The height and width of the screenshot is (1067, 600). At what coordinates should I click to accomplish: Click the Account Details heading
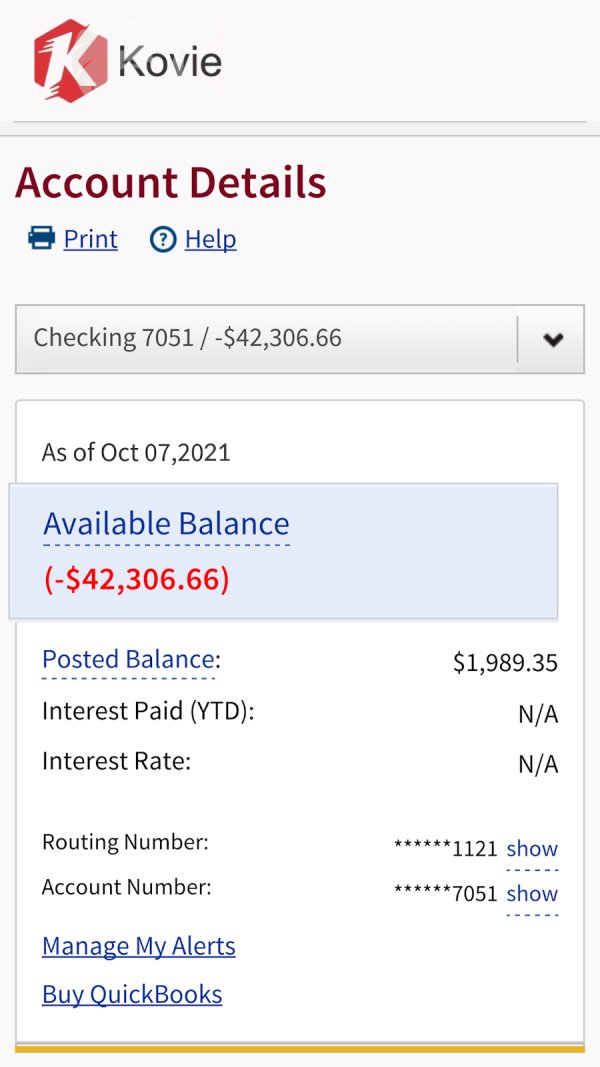tap(171, 183)
